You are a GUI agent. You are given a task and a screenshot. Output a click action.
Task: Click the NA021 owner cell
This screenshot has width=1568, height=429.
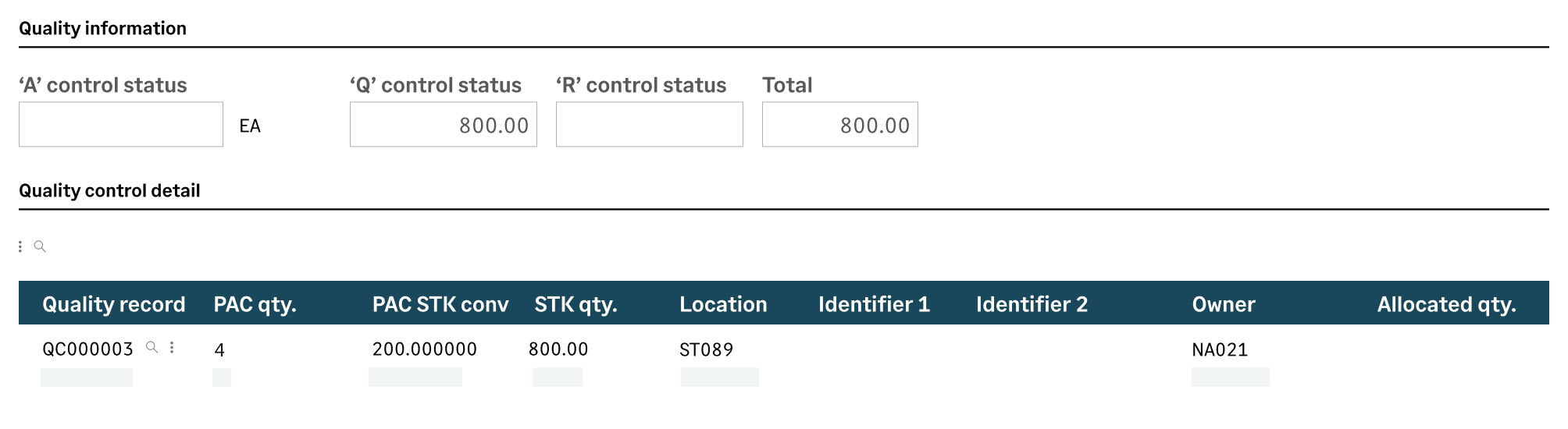tap(1220, 349)
